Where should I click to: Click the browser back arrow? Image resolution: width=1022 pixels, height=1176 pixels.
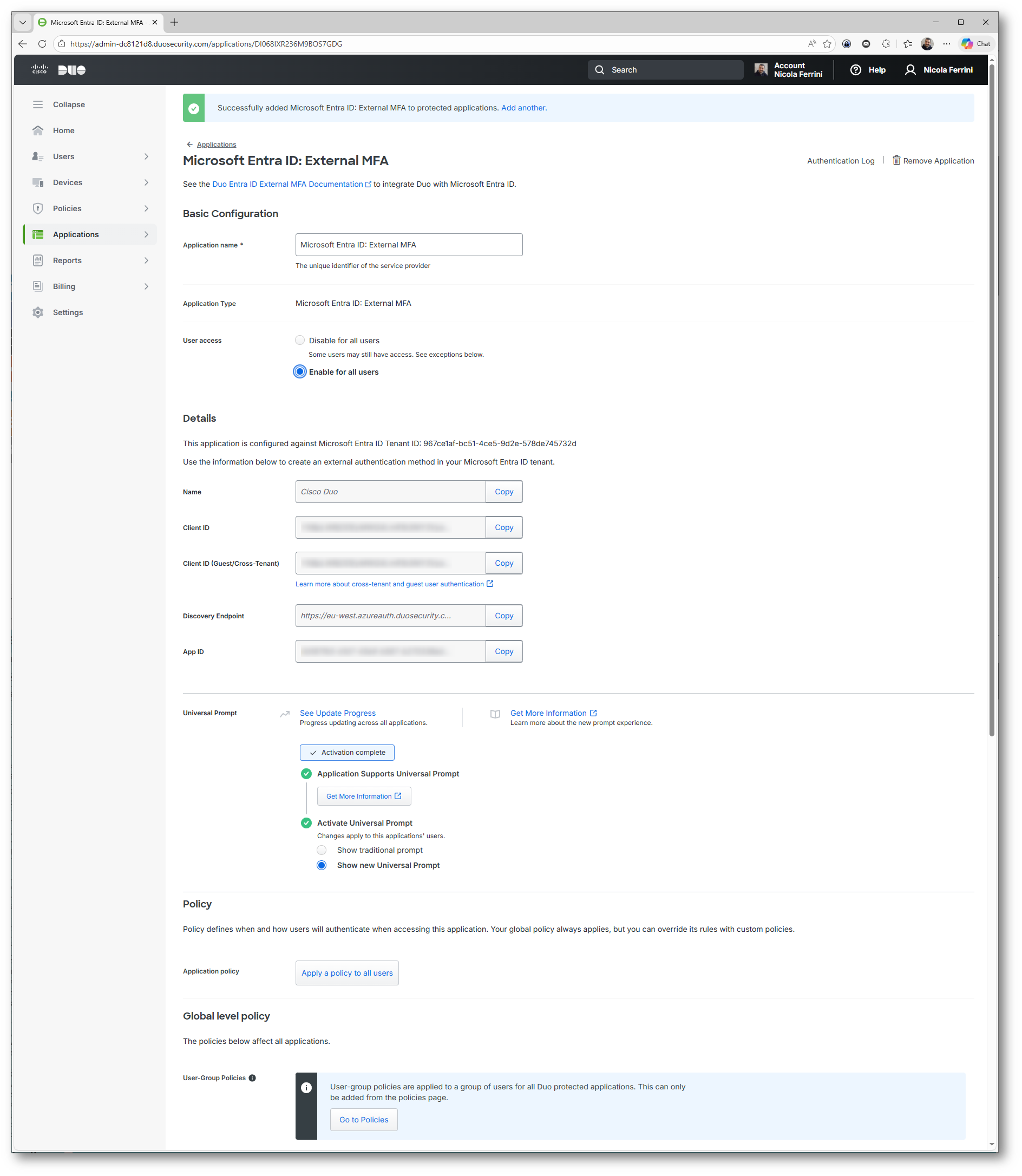[23, 44]
